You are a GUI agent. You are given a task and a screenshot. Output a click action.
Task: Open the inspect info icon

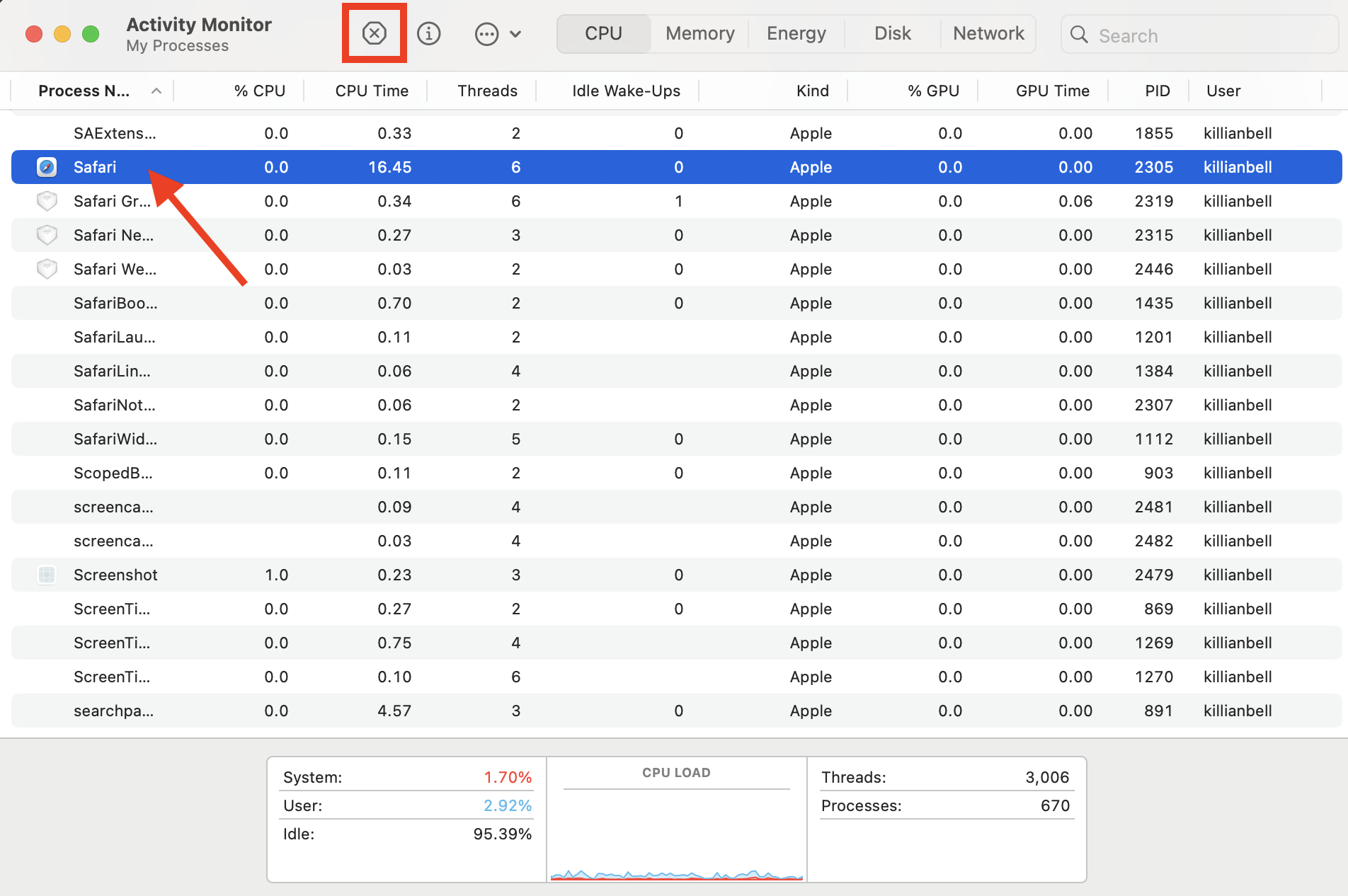(428, 33)
